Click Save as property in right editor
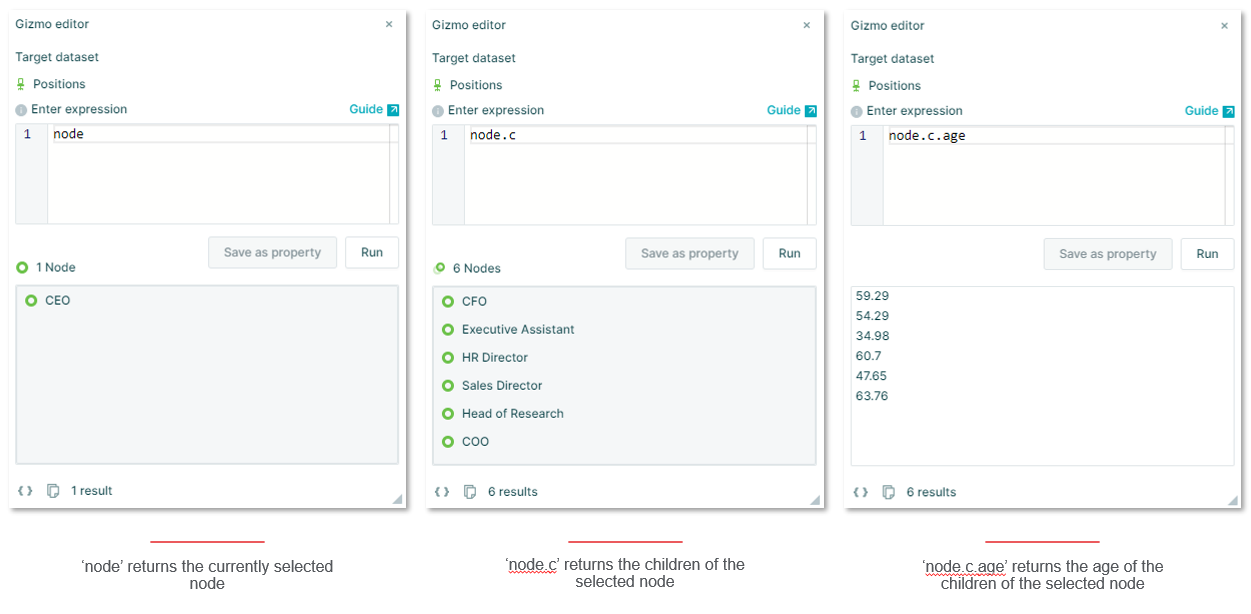The image size is (1251, 614). click(x=1108, y=254)
